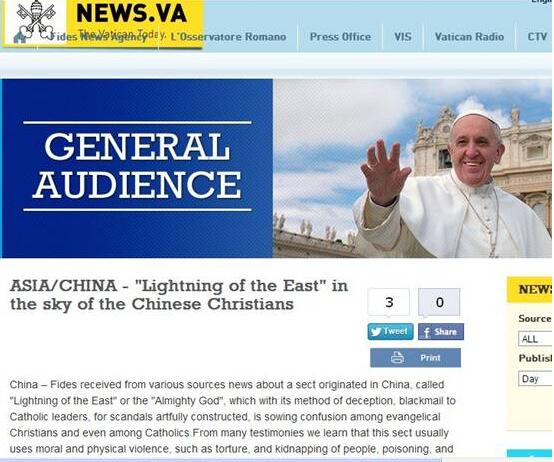Image resolution: width=554 pixels, height=462 pixels.
Task: Open the CTV tab
Action: tap(537, 37)
